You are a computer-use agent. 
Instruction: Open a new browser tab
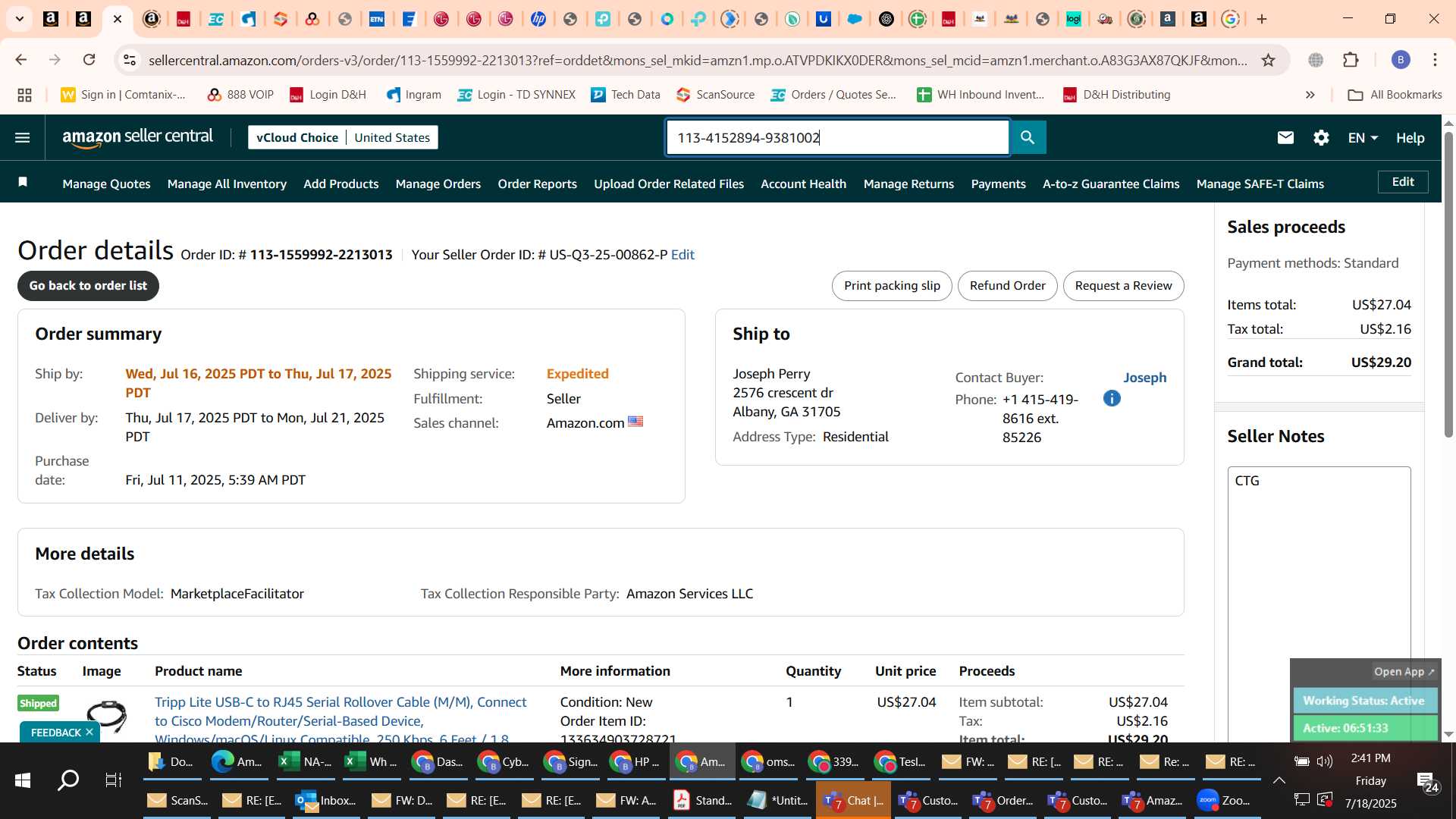[x=1262, y=19]
